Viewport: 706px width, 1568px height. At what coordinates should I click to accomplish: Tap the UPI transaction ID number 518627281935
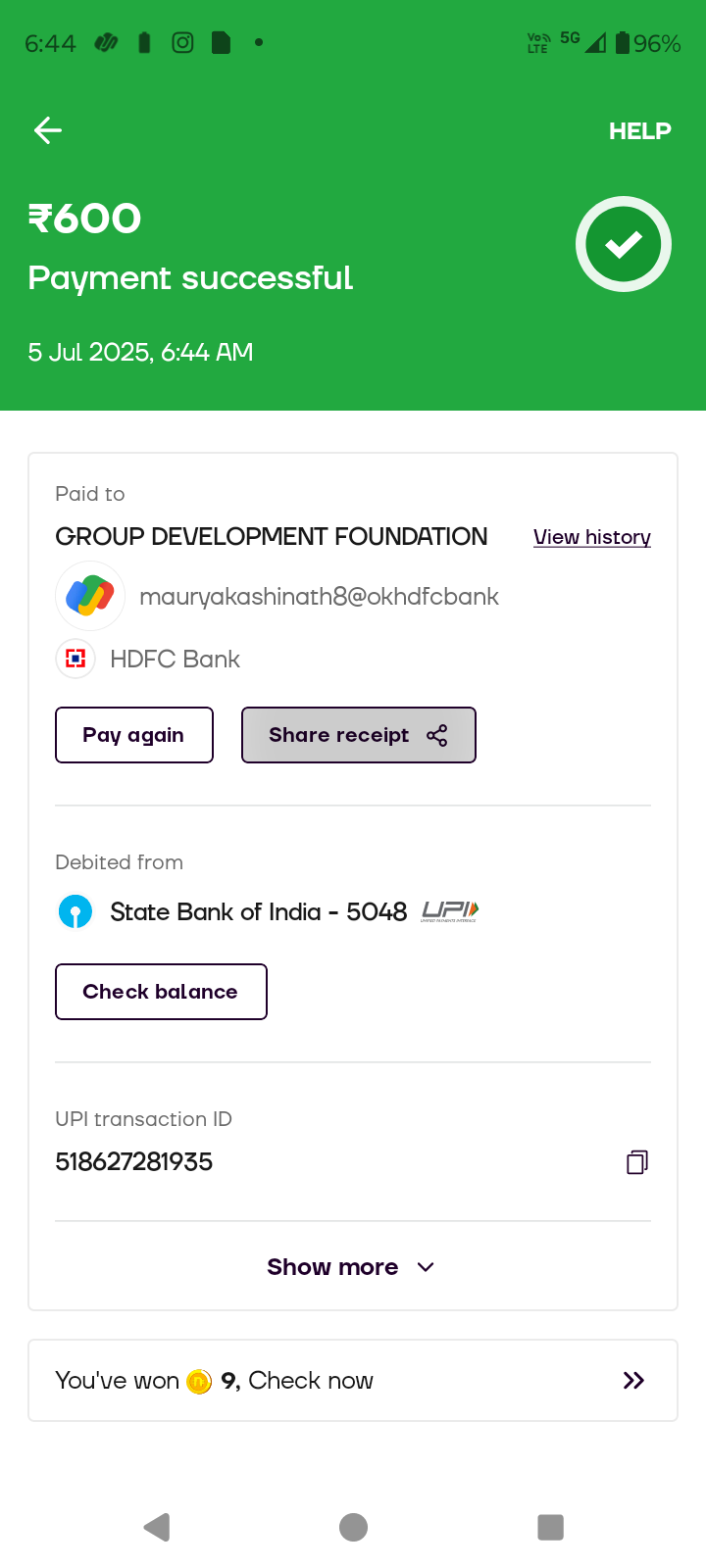134,1162
